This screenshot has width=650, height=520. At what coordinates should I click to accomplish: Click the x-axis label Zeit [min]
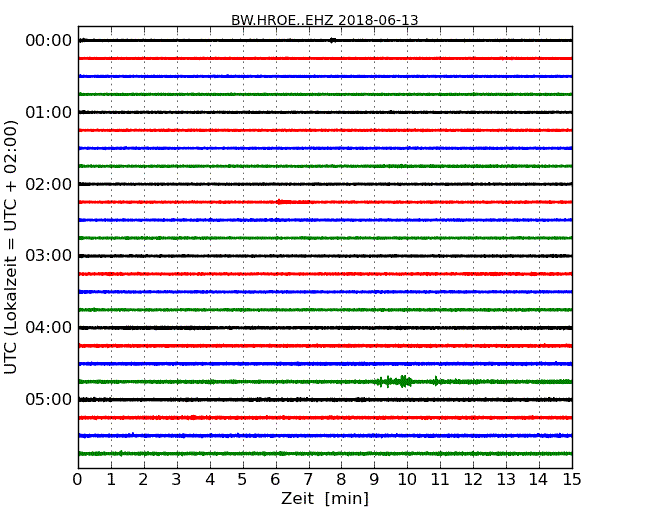pyautogui.click(x=325, y=498)
